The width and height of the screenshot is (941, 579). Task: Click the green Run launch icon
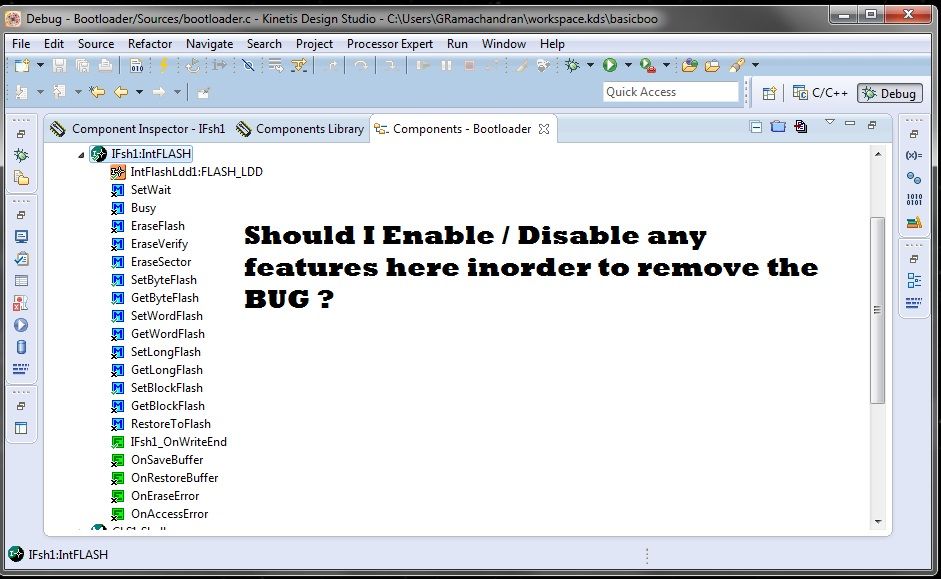[x=610, y=65]
